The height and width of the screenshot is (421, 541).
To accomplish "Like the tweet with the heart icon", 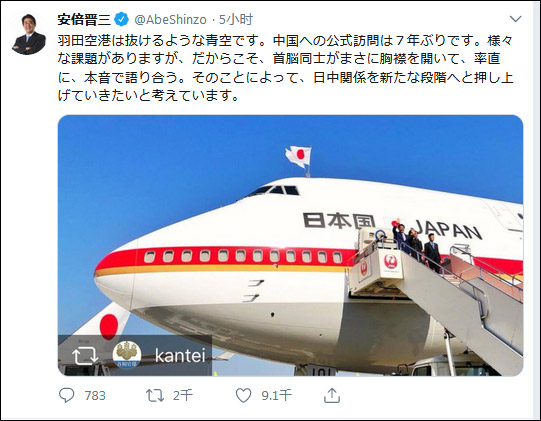I will click(x=243, y=395).
